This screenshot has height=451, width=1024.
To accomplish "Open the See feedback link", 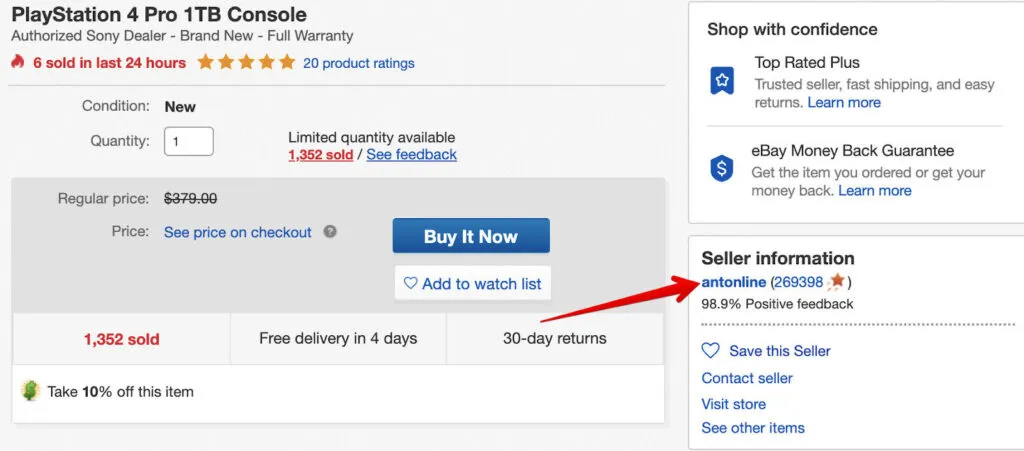I will point(411,155).
